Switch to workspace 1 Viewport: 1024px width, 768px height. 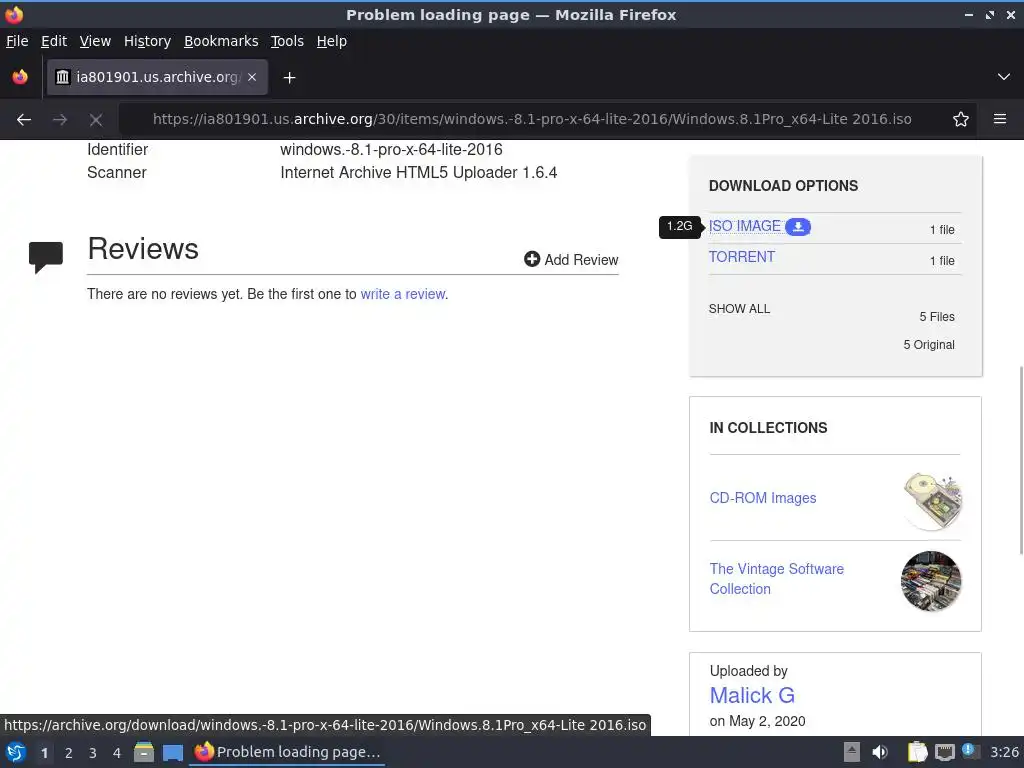pyautogui.click(x=44, y=753)
